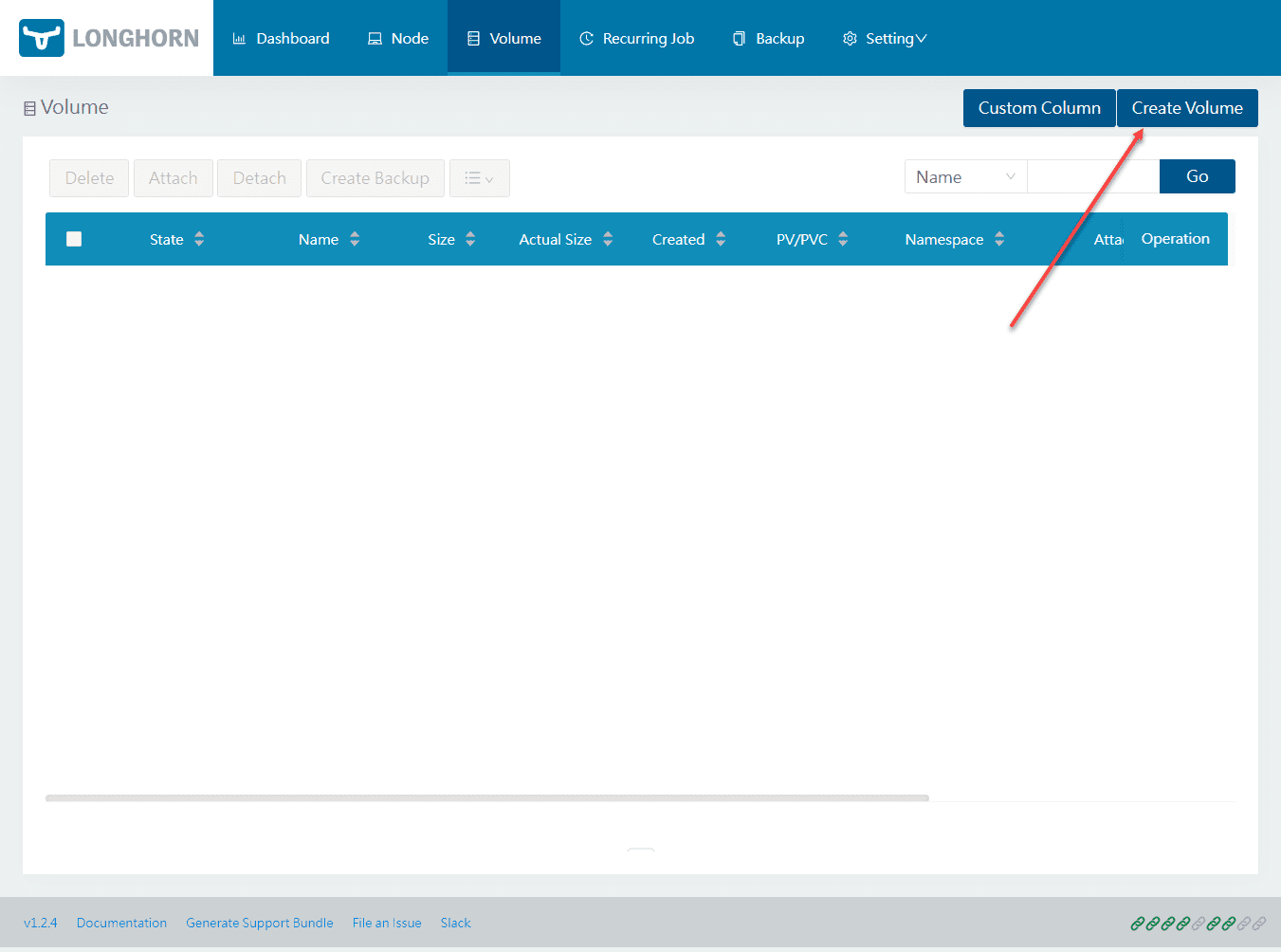The image size is (1281, 952).
Task: Click the Attach button
Action: point(174,178)
